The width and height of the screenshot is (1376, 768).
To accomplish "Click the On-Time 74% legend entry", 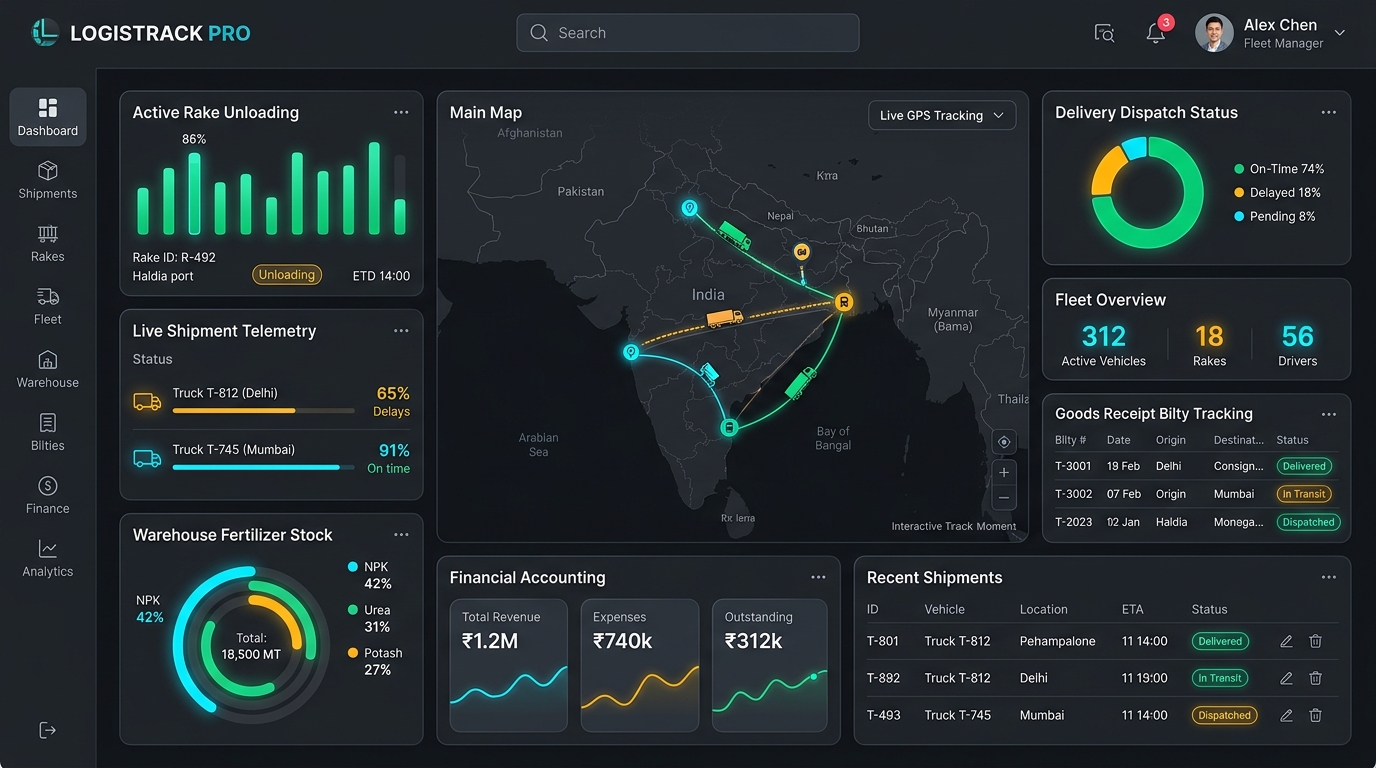I will point(1280,169).
